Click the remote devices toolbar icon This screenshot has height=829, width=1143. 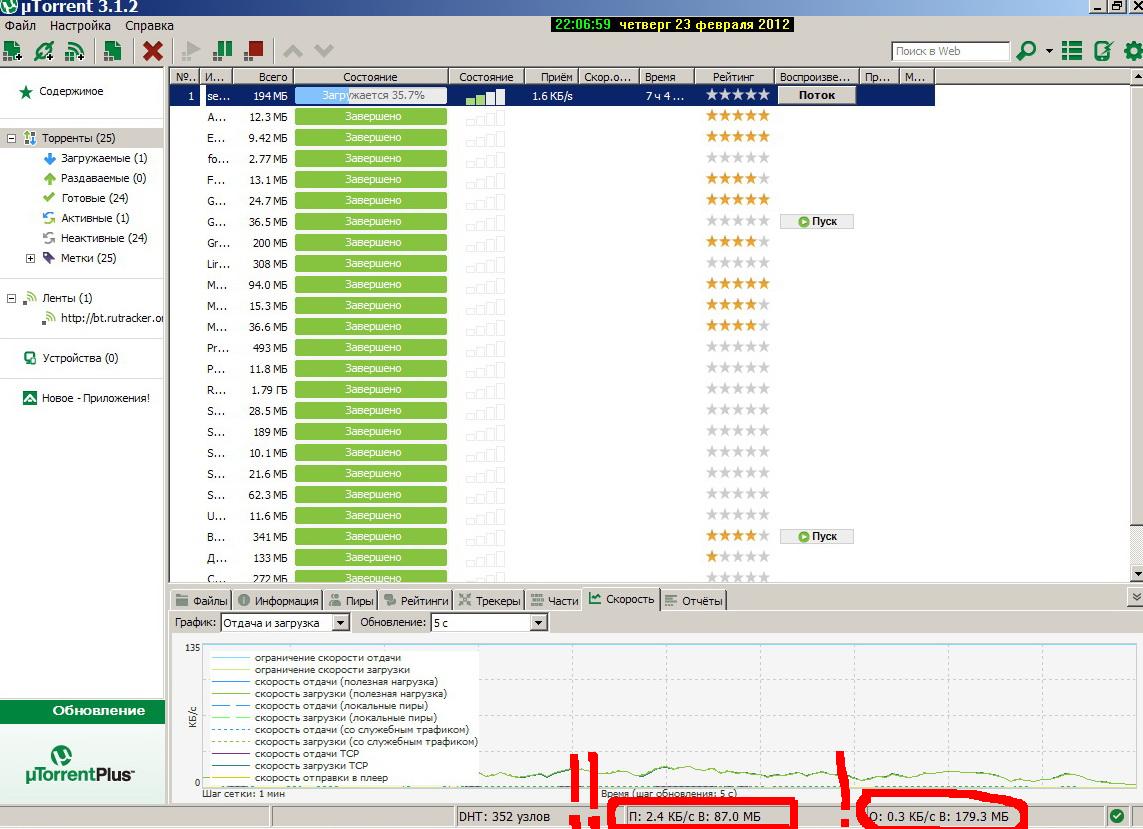click(1103, 51)
